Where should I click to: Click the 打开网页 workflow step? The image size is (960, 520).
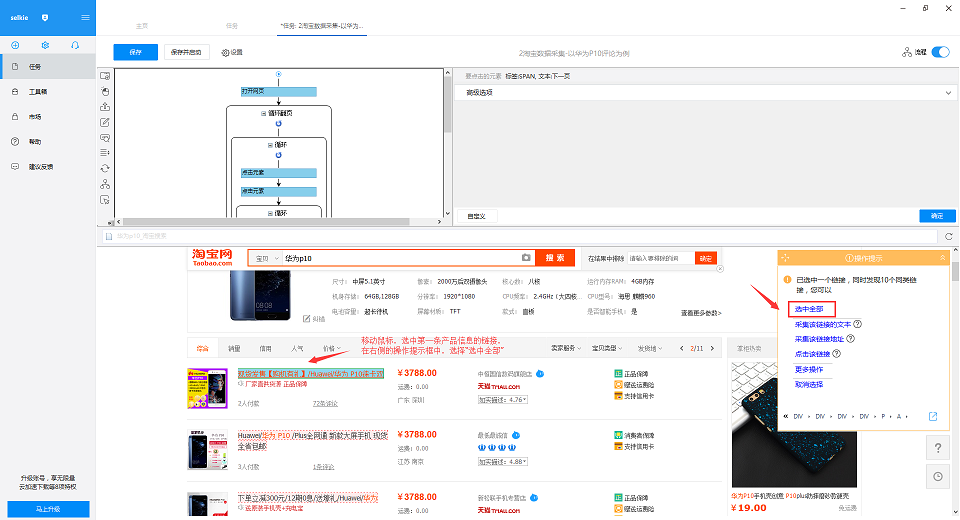[279, 91]
